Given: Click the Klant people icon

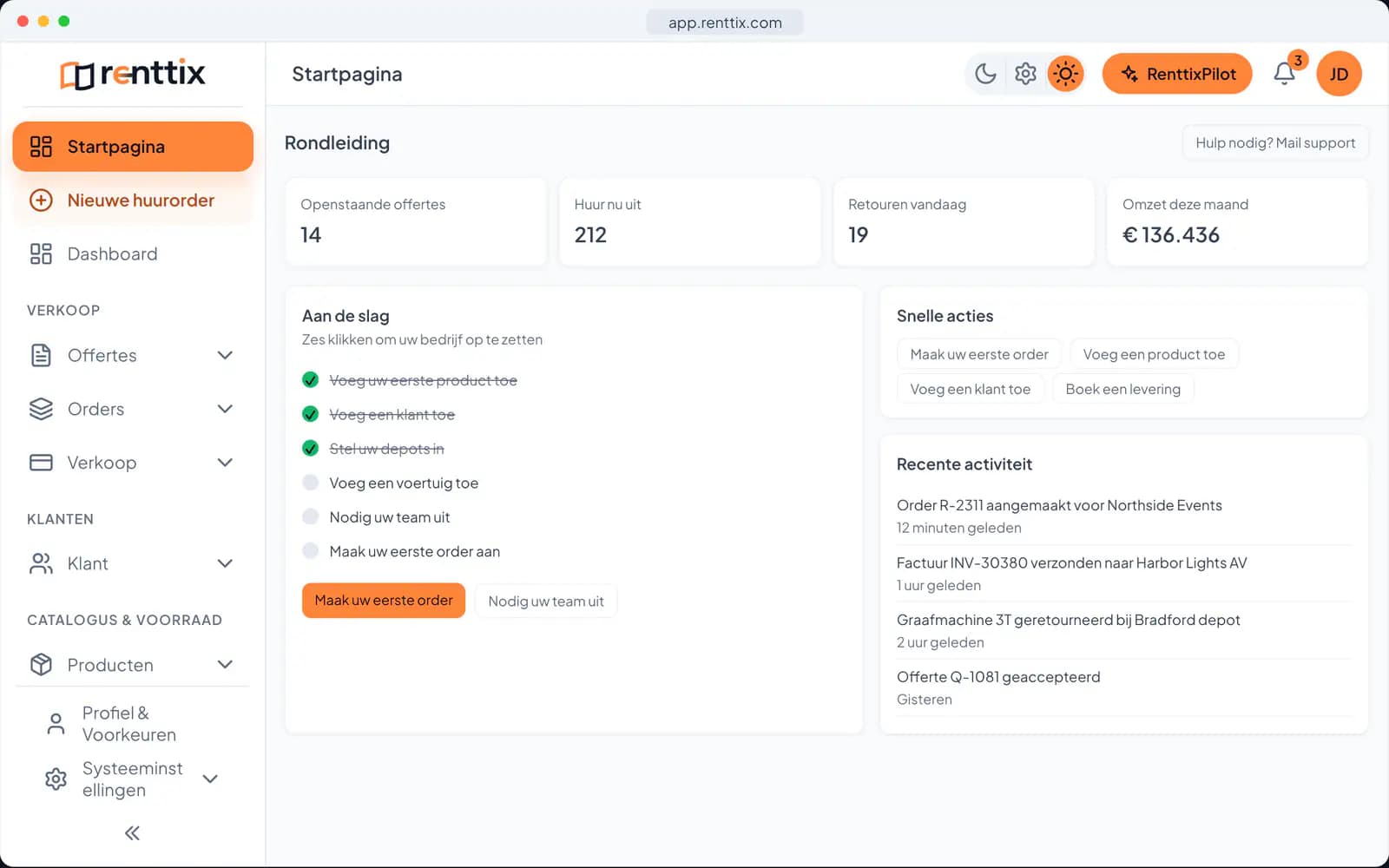Looking at the screenshot, I should [41, 563].
